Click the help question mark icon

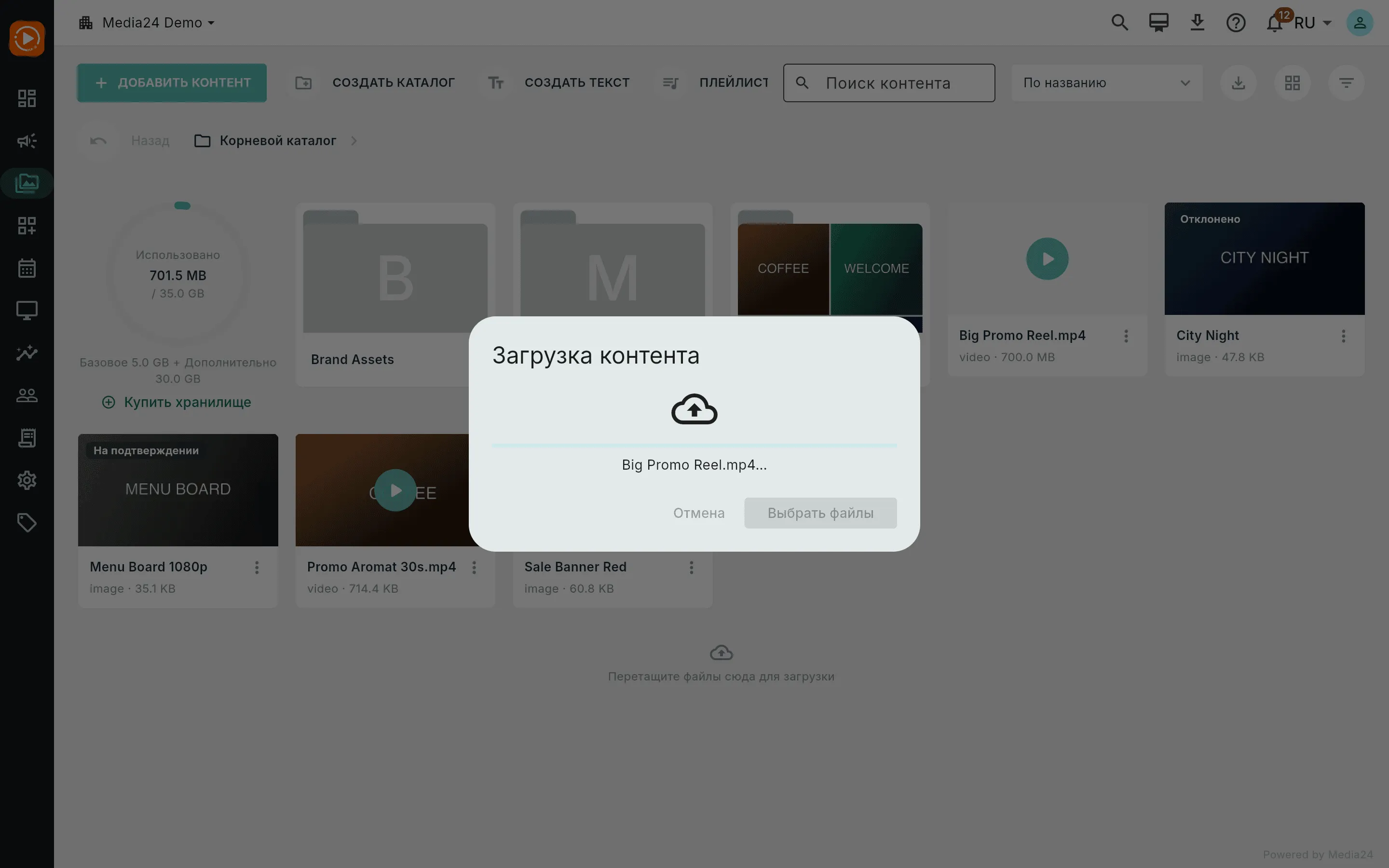click(1236, 23)
